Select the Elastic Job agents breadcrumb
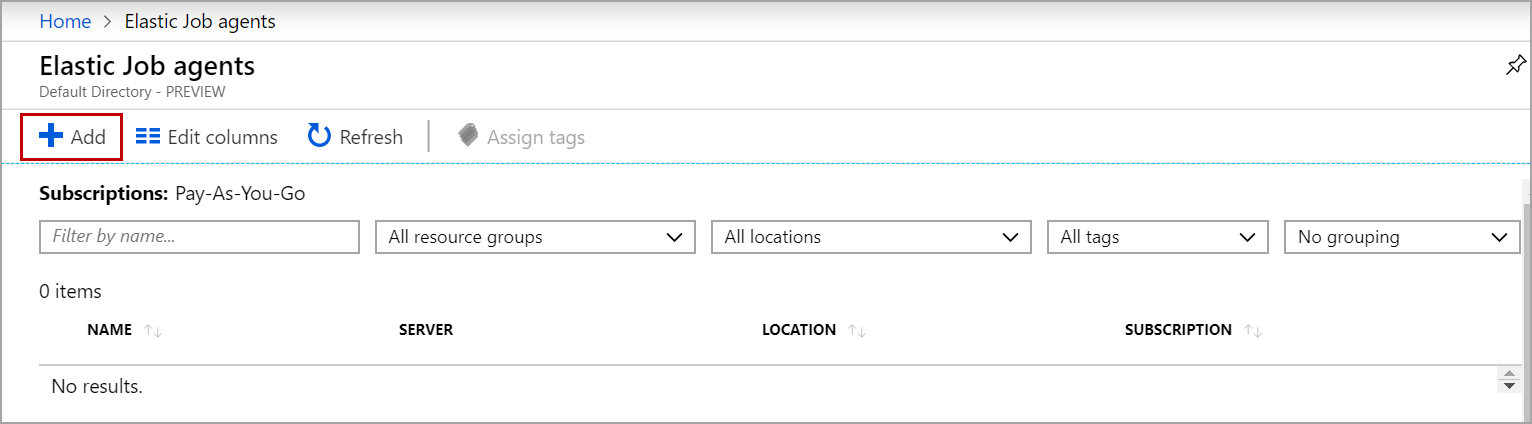Screen dimensions: 1532x424 200,21
